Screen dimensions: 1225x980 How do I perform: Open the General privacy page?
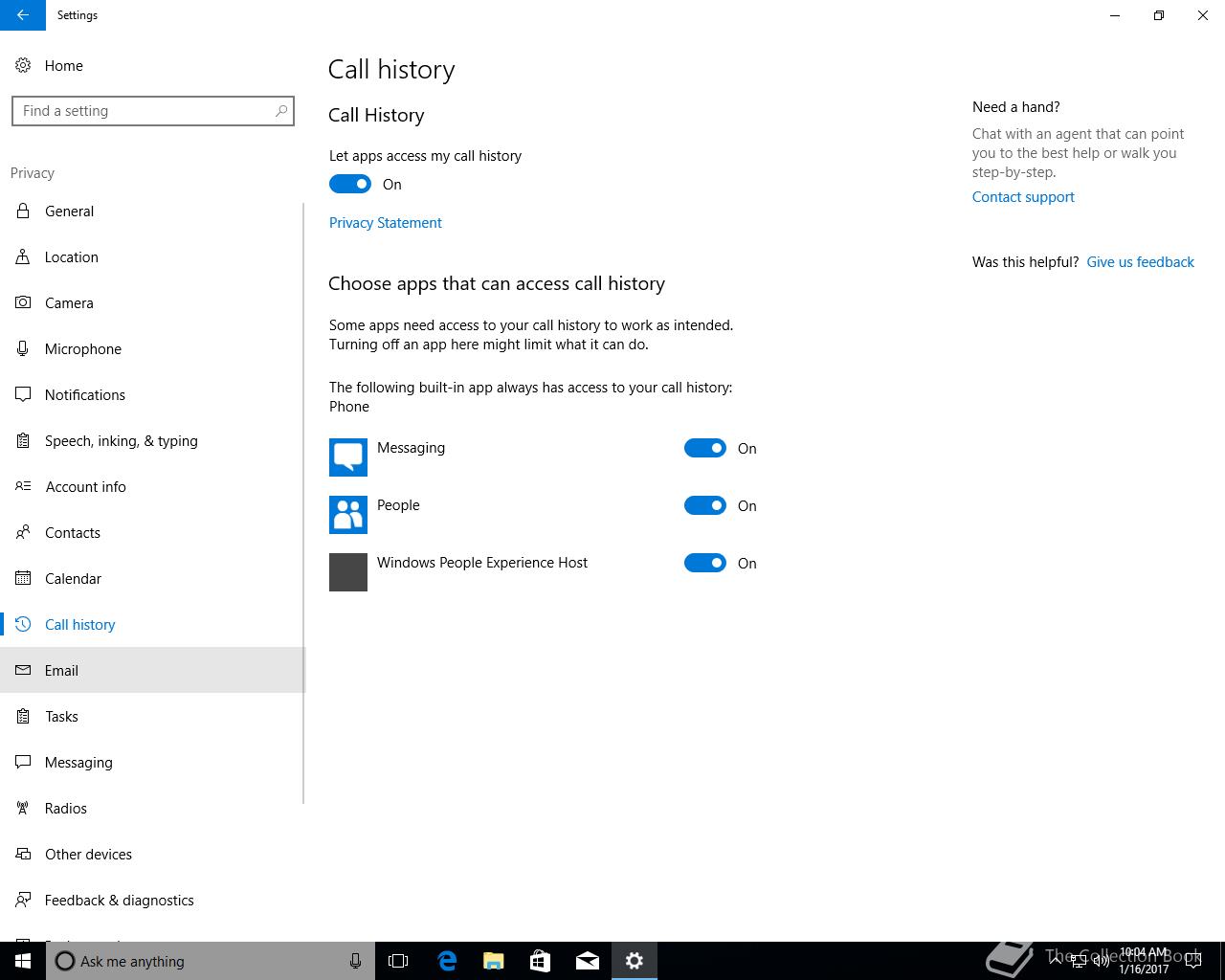tap(151, 211)
